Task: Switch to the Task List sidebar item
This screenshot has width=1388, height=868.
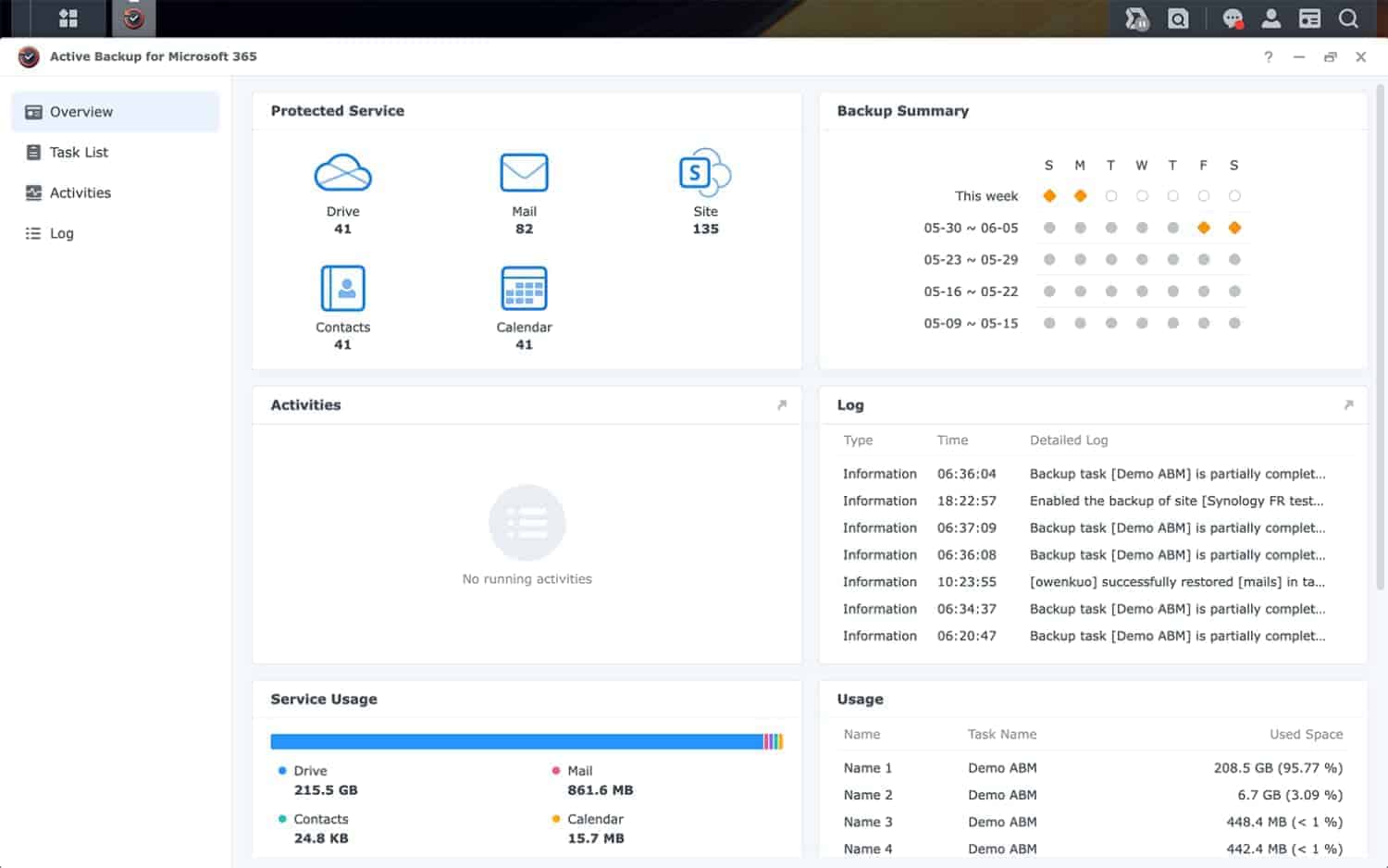Action: pyautogui.click(x=79, y=152)
